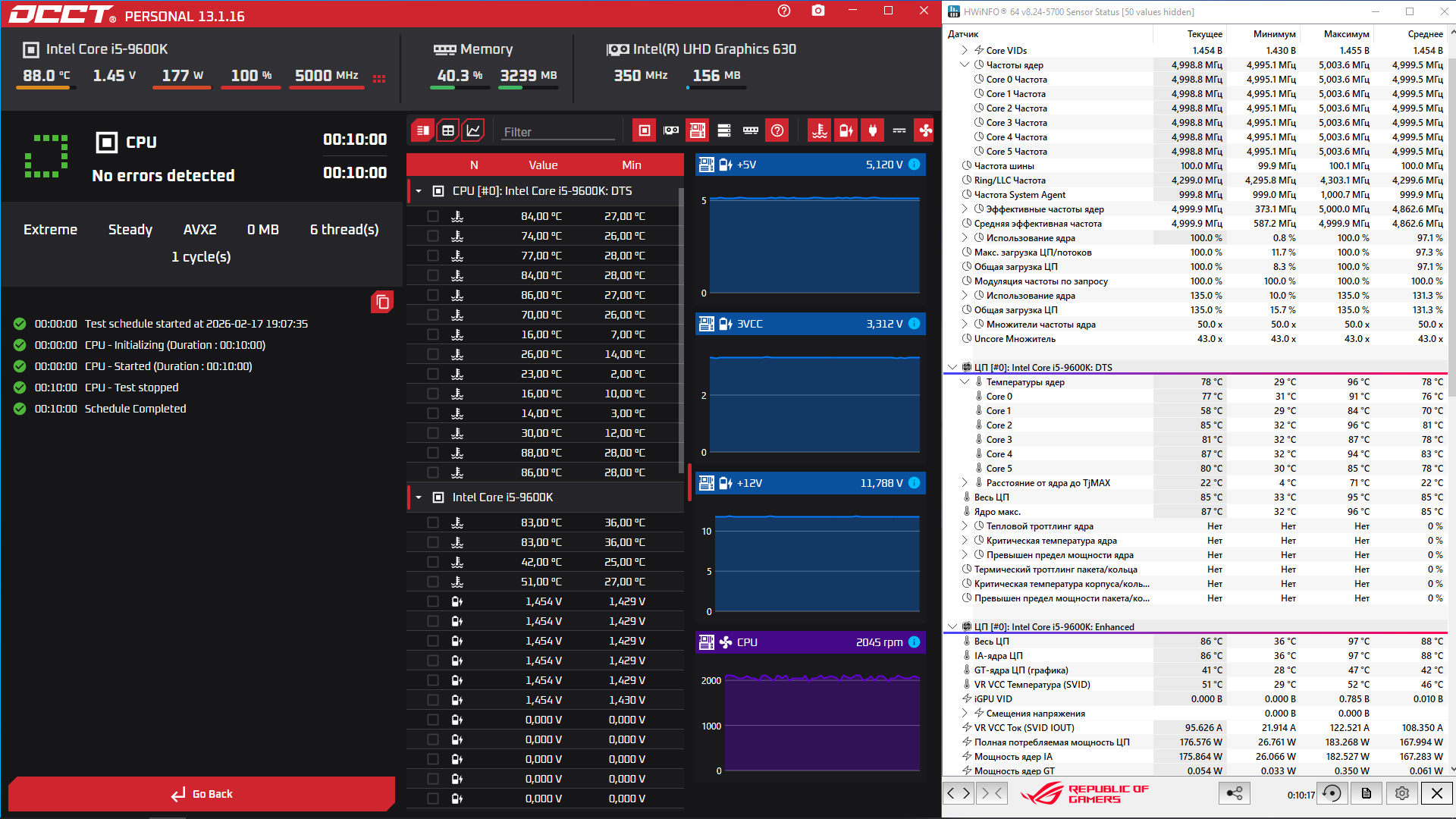Expand Core VIDs sensor entry
1456x819 pixels.
click(964, 51)
